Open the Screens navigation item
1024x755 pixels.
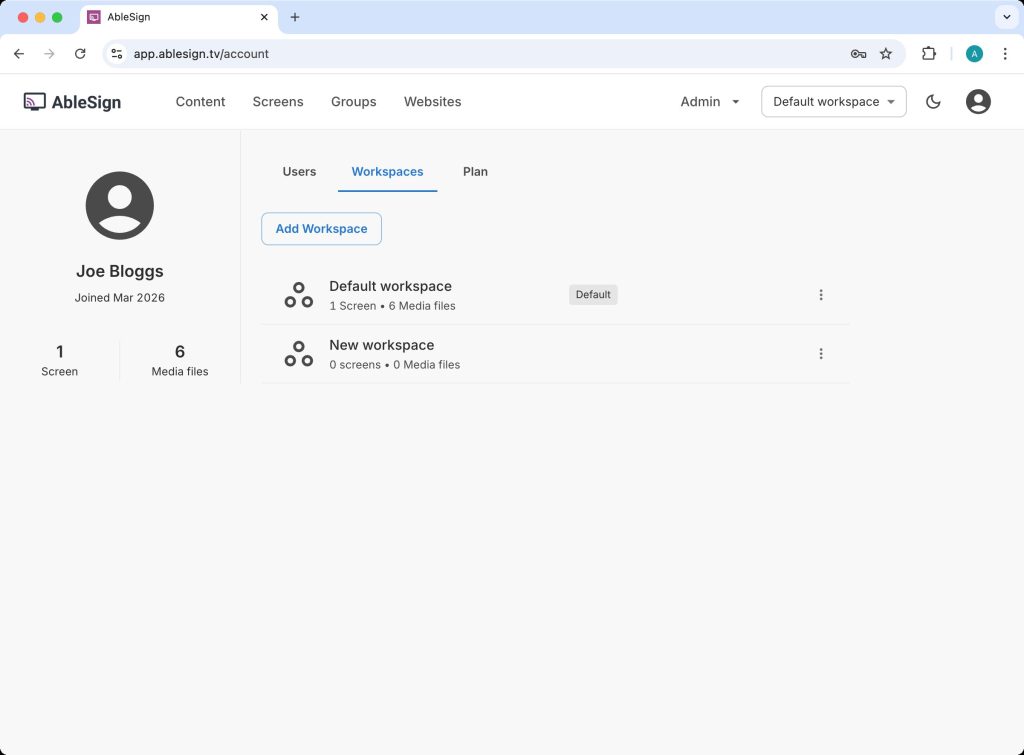click(x=278, y=101)
